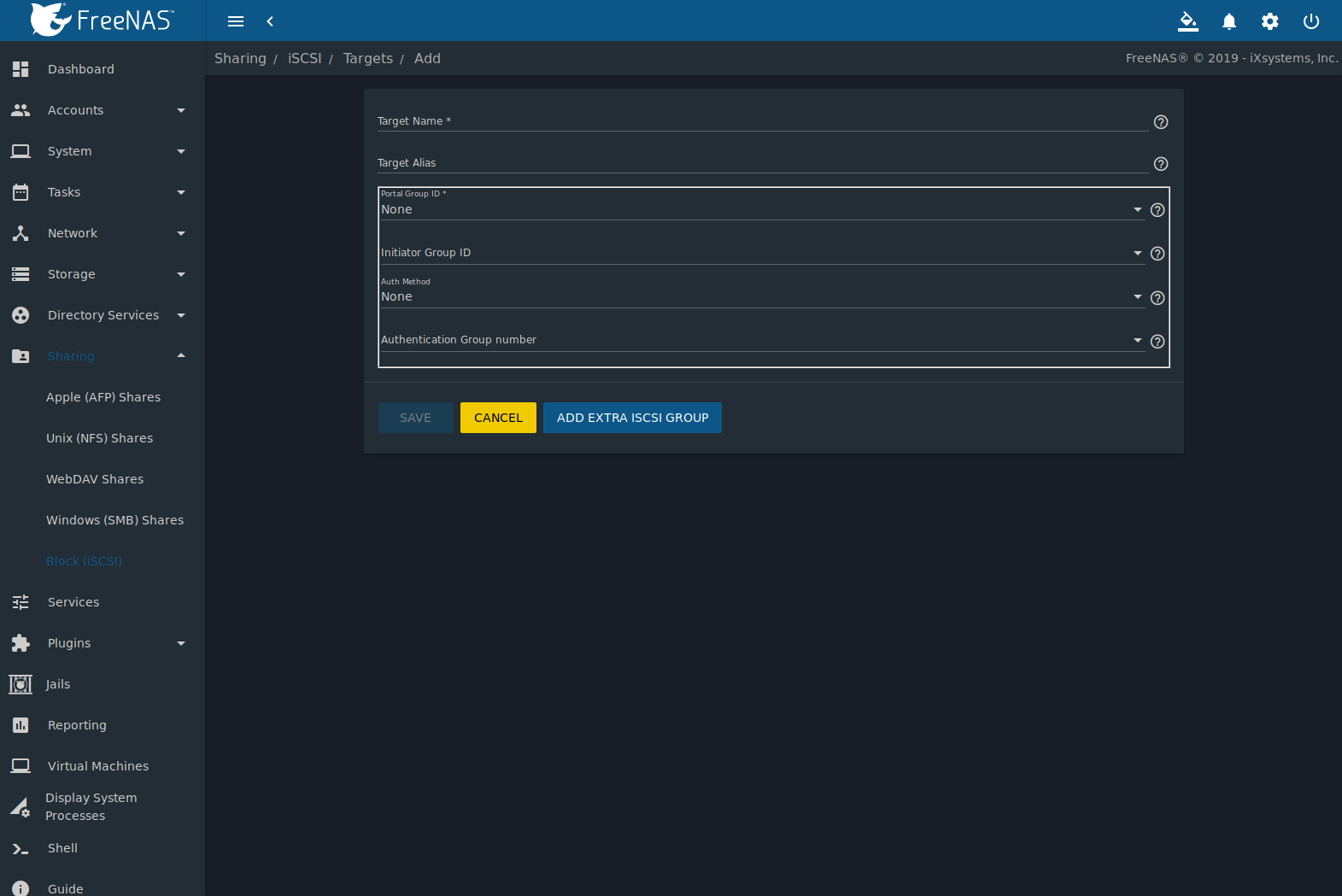Viewport: 1342px width, 896px height.
Task: Expand the Plugins menu arrow
Action: [181, 643]
